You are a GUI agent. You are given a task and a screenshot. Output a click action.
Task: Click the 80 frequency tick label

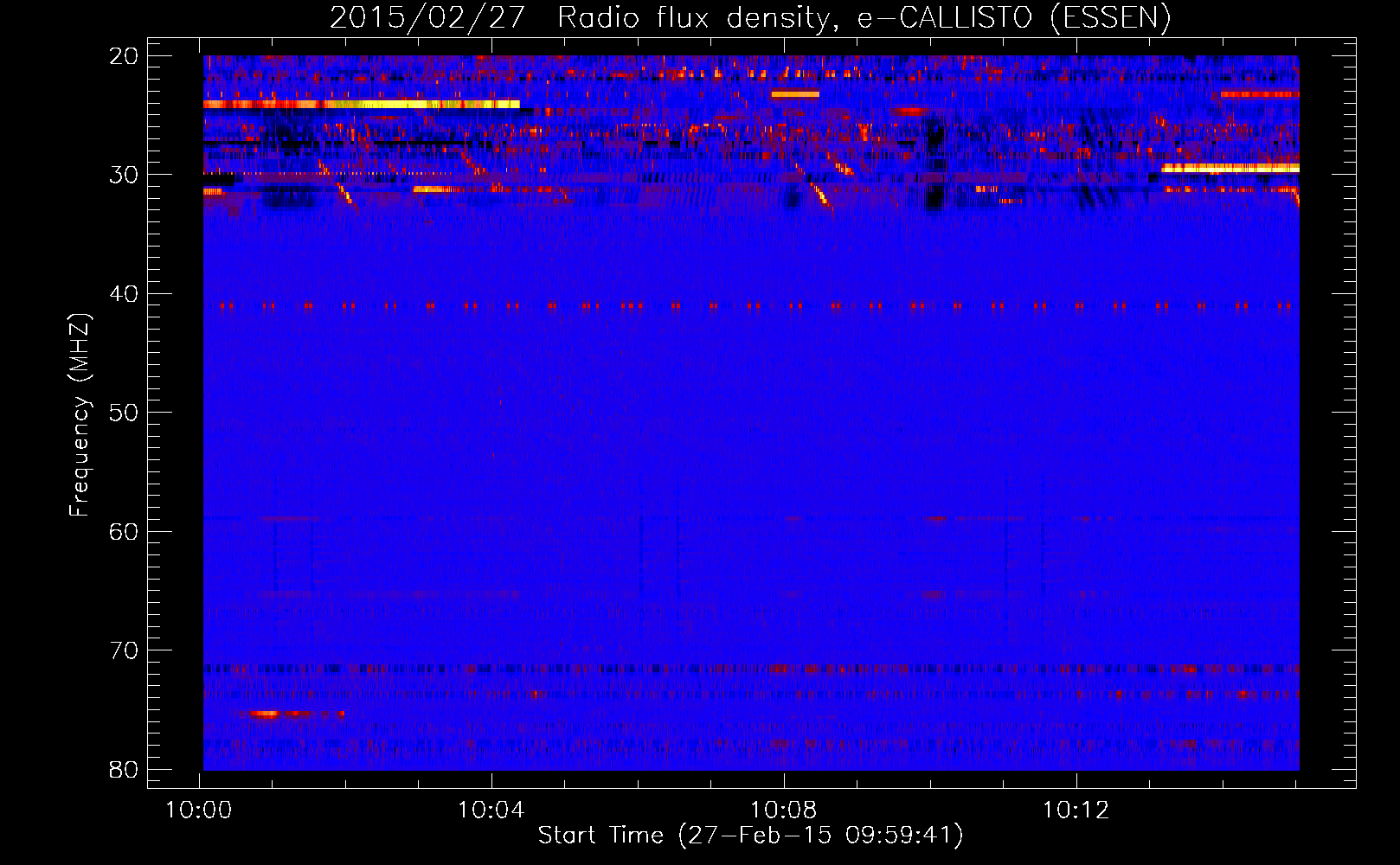pyautogui.click(x=125, y=769)
